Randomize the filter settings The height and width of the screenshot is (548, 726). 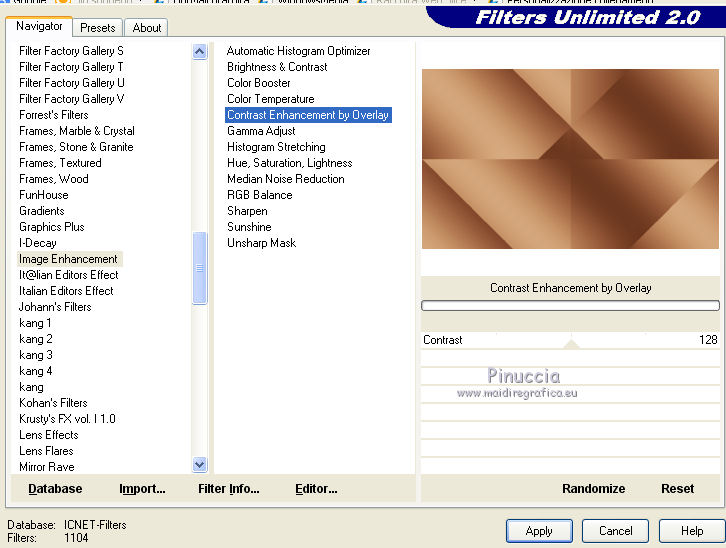pyautogui.click(x=594, y=489)
